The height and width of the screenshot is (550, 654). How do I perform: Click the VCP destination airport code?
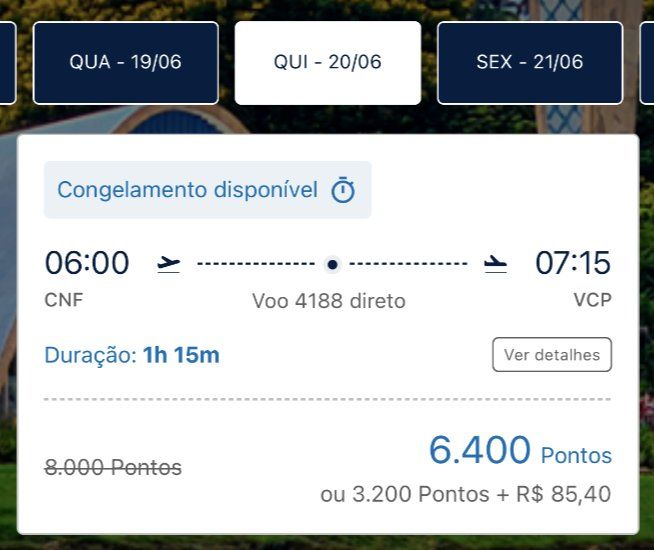[x=592, y=300]
